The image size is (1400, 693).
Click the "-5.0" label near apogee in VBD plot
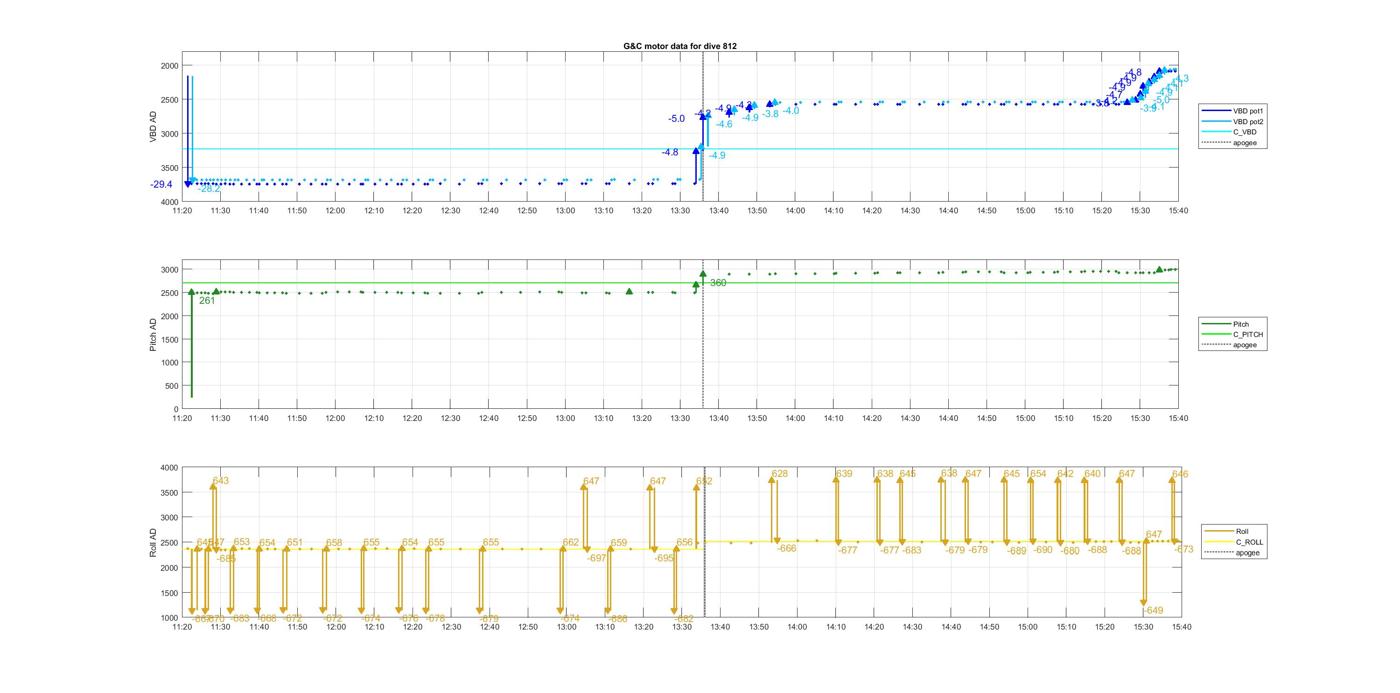[x=677, y=118]
